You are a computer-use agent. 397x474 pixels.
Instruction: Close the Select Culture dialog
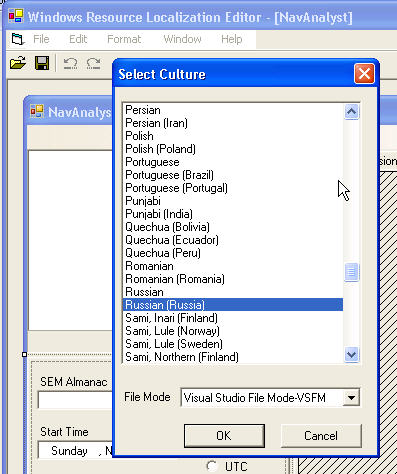(364, 74)
